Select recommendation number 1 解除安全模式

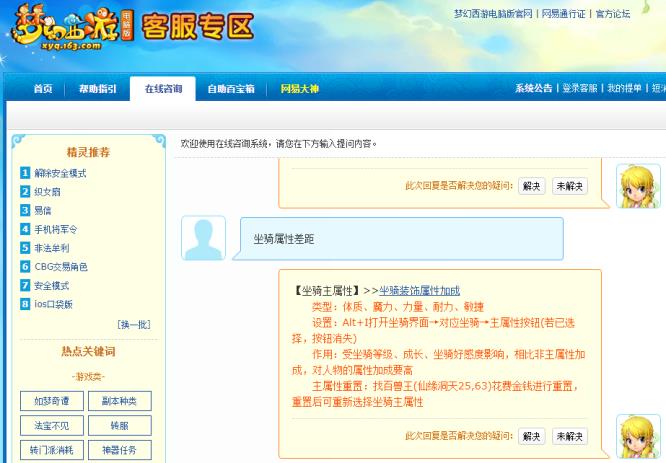click(60, 173)
